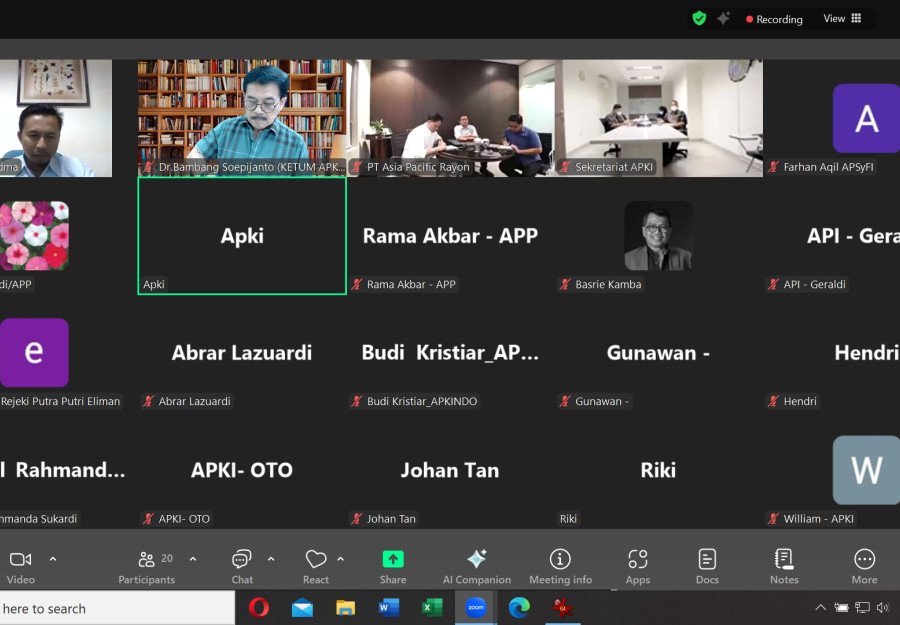The width and height of the screenshot is (900, 625).
Task: Expand reactions options arrow
Action: click(x=340, y=558)
